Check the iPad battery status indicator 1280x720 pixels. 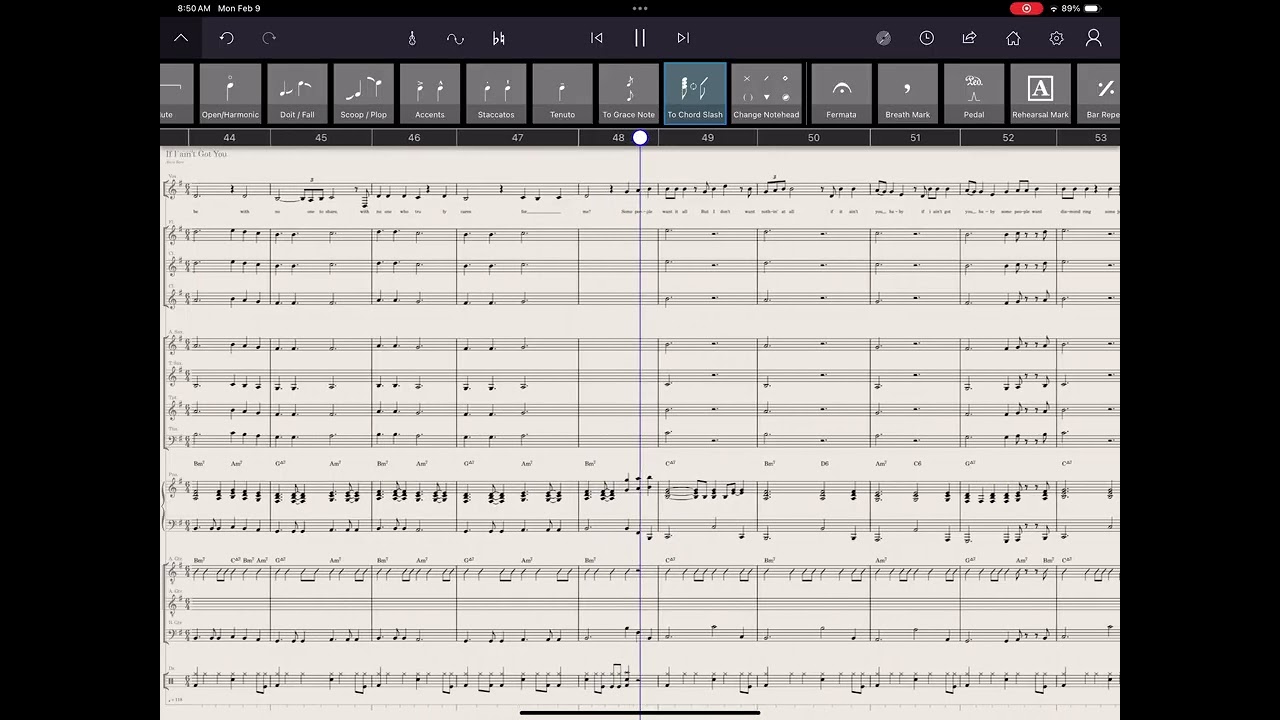(x=1092, y=8)
